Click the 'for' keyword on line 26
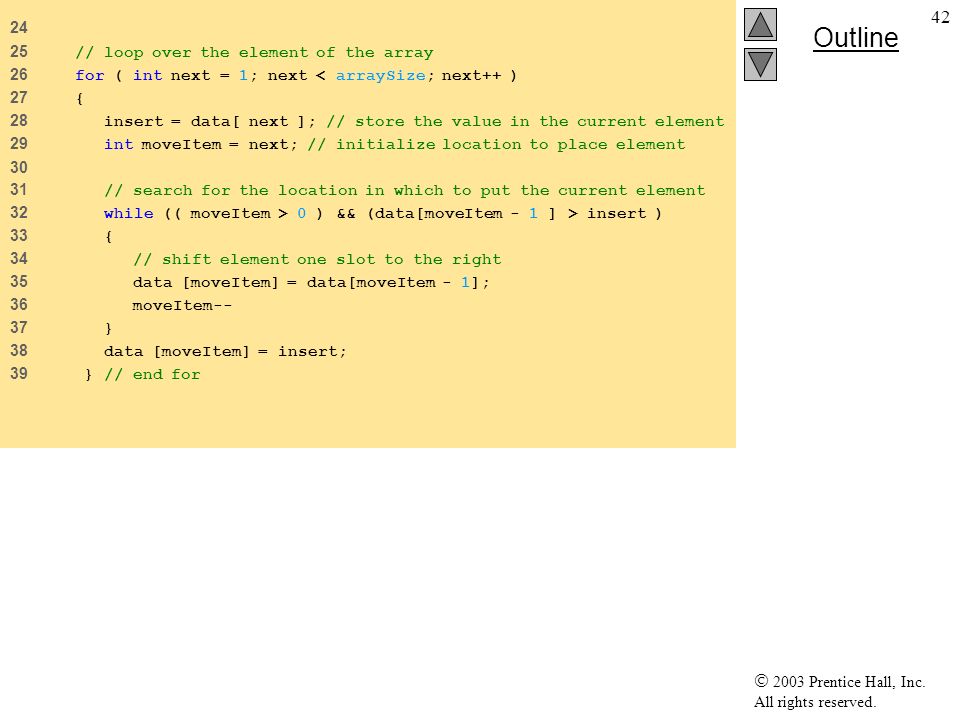Screen dimensions: 960x720 89,75
